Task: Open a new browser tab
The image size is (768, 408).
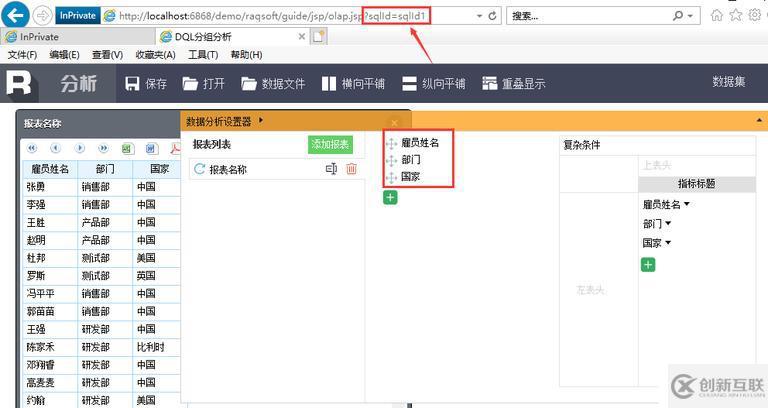Action: tap(319, 36)
